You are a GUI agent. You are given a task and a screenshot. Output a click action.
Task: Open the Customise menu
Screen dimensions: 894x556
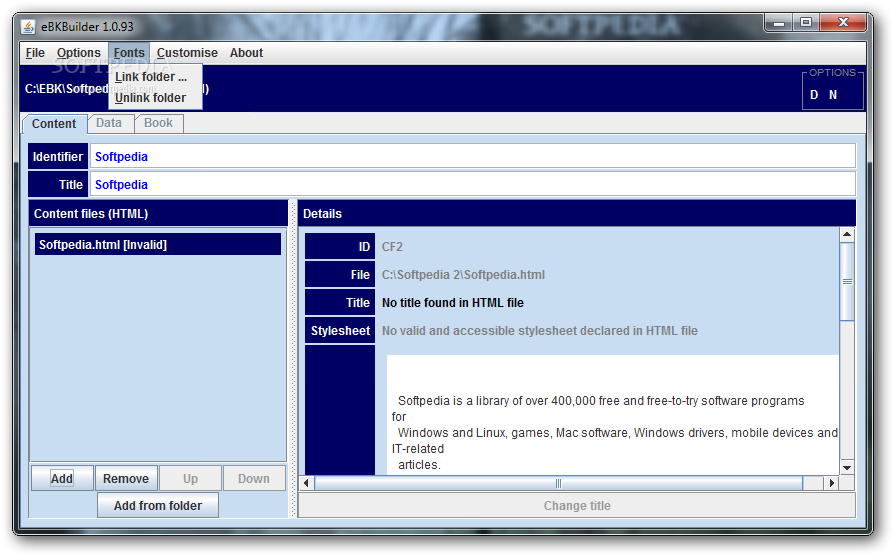pos(187,53)
